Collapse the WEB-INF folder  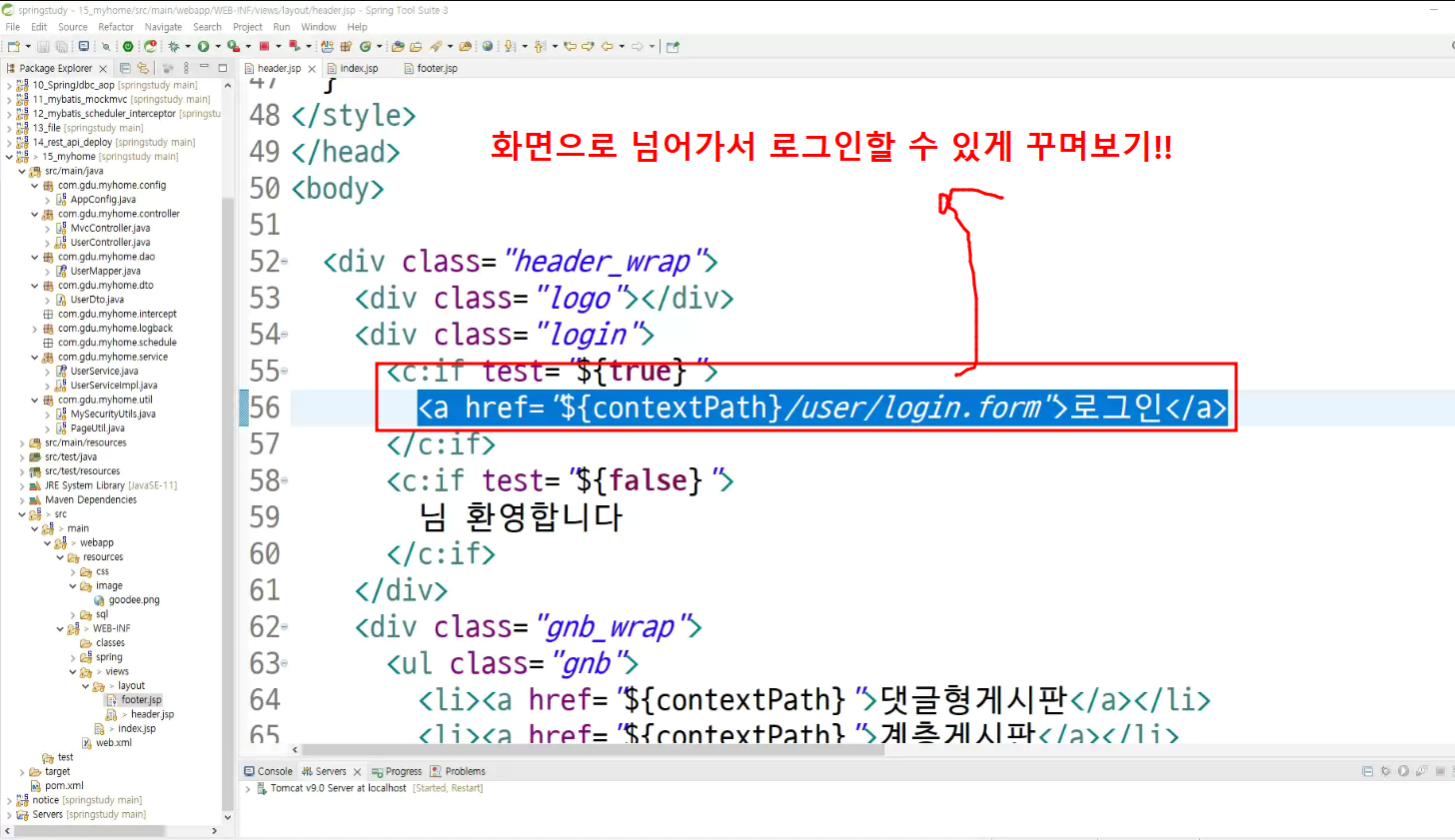[60, 628]
